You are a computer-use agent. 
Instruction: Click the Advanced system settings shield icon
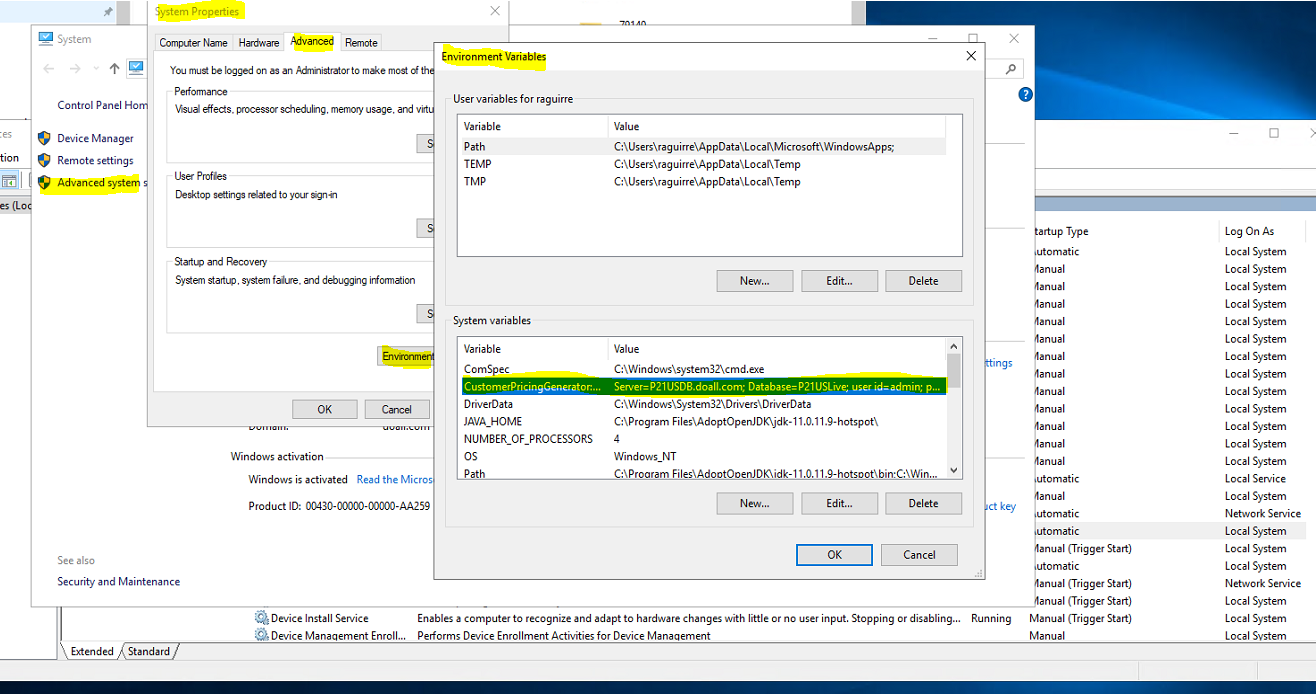pyautogui.click(x=44, y=182)
